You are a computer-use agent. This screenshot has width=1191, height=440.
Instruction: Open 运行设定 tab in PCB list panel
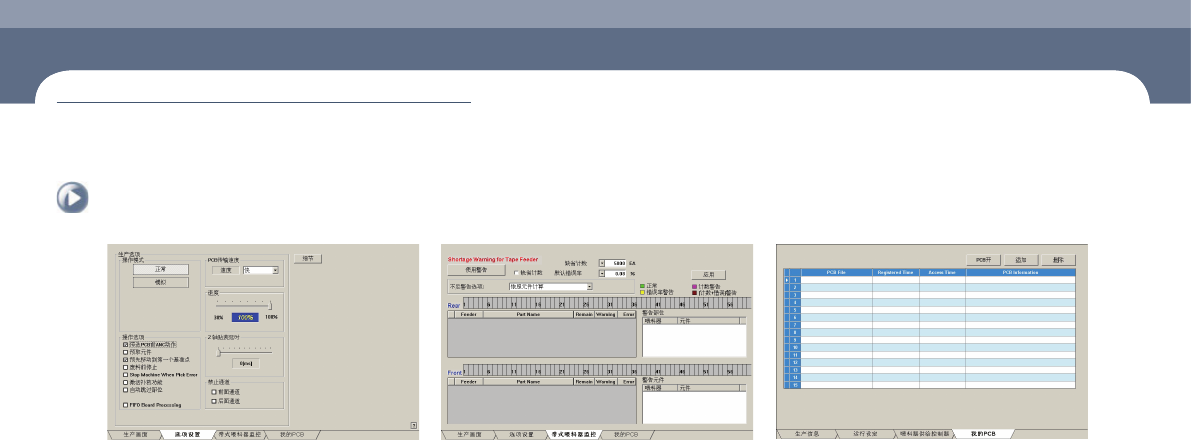pyautogui.click(x=866, y=434)
